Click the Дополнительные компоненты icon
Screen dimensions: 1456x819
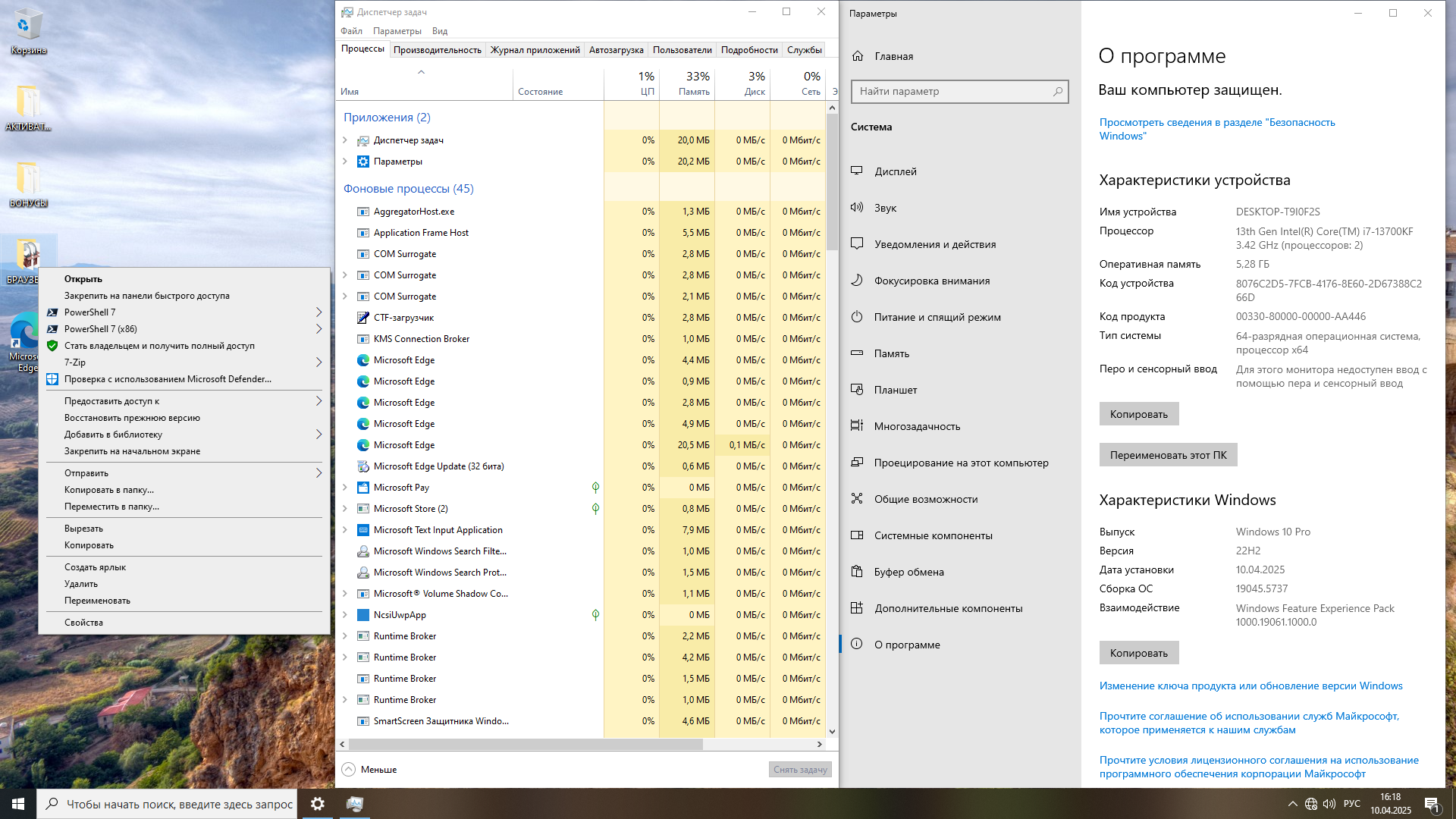pyautogui.click(x=857, y=607)
